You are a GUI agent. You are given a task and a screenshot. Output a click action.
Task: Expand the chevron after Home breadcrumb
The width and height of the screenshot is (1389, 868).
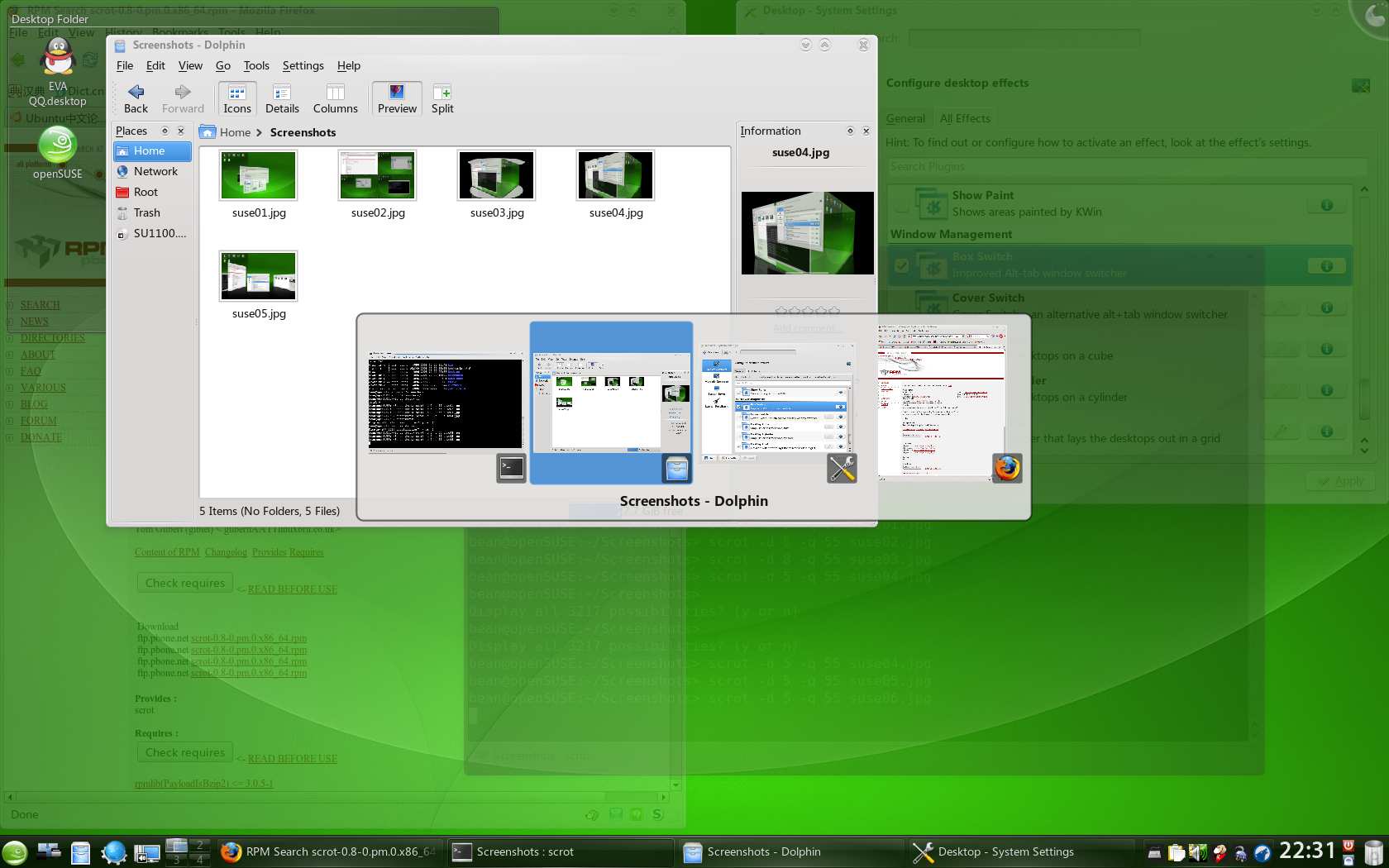coord(260,132)
